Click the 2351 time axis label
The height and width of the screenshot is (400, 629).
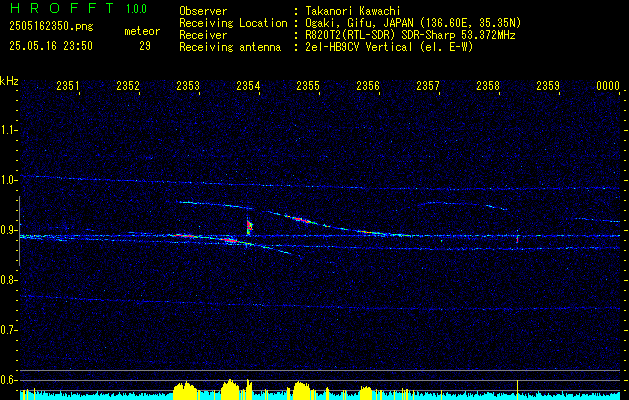pos(67,86)
